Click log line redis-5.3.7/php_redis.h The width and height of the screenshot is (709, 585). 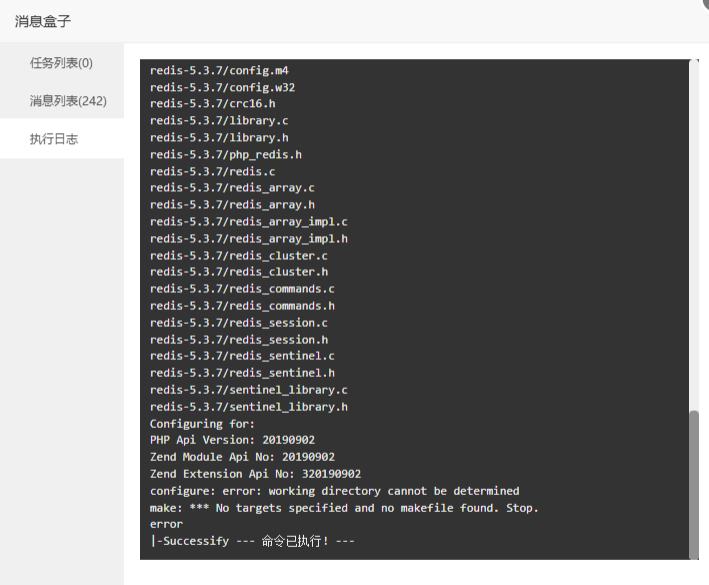226,155
